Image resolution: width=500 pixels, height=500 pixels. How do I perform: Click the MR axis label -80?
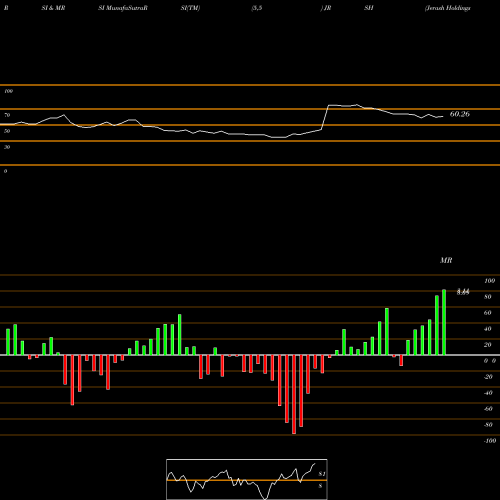[x=488, y=425]
